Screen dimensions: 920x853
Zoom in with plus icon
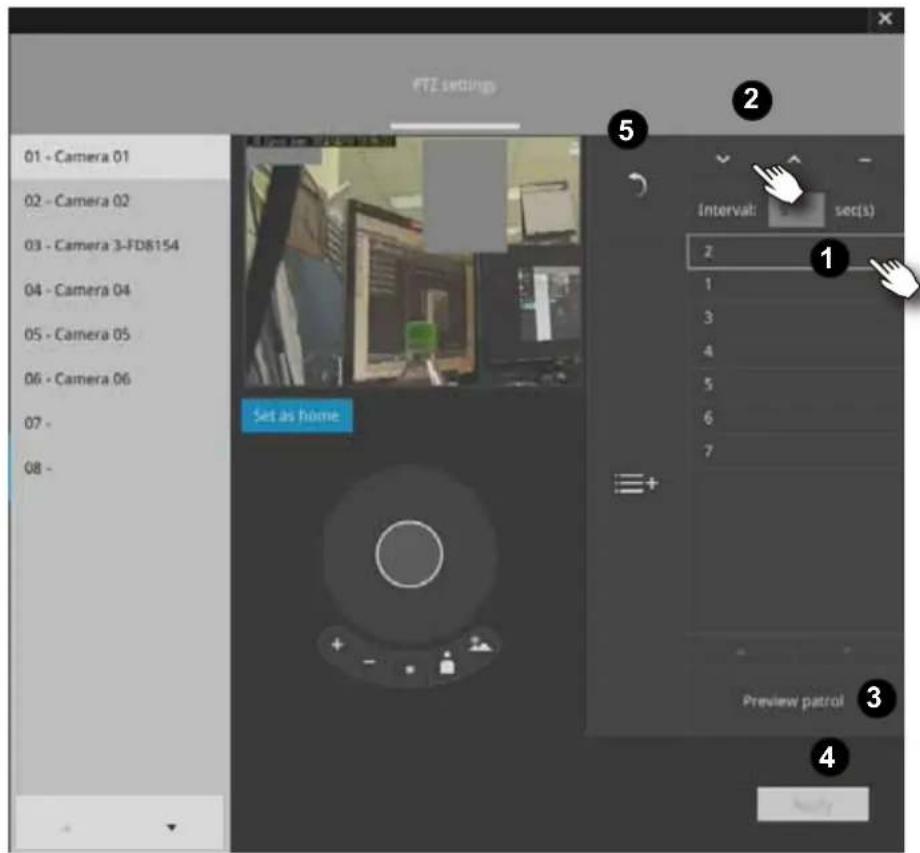[x=337, y=645]
